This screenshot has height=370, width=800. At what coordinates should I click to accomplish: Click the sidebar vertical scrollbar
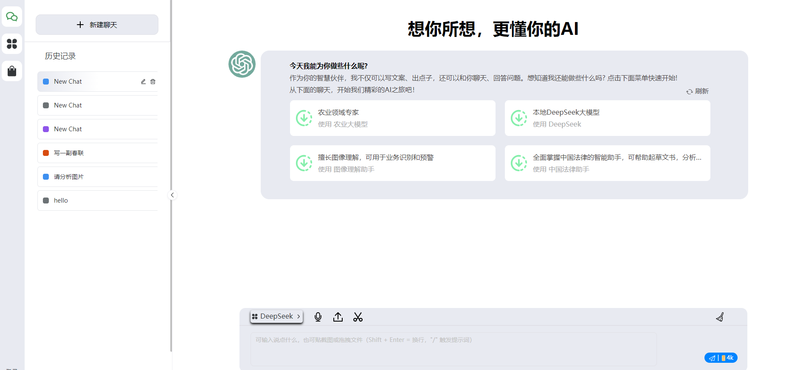coord(171,176)
